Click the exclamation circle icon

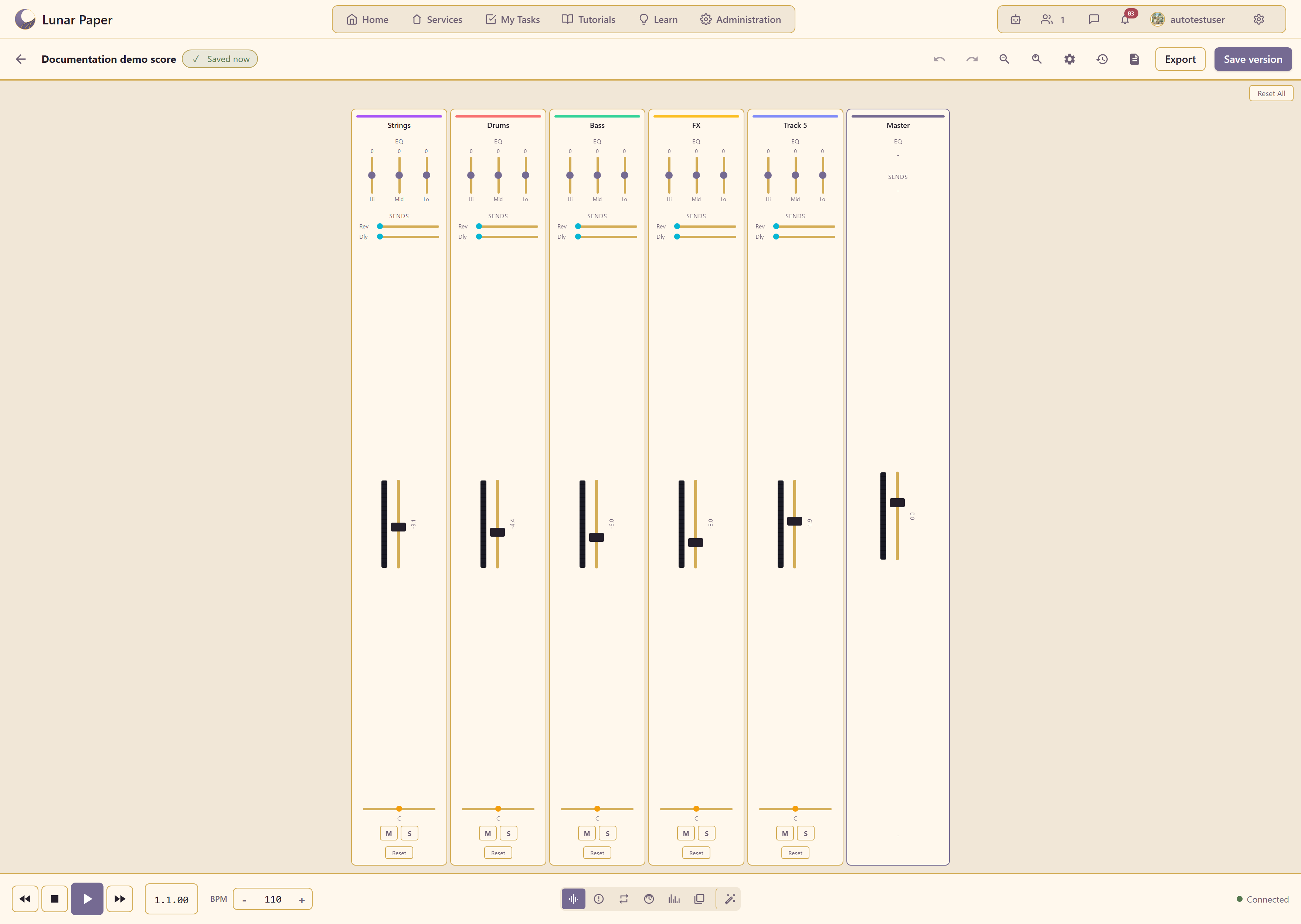(x=598, y=899)
